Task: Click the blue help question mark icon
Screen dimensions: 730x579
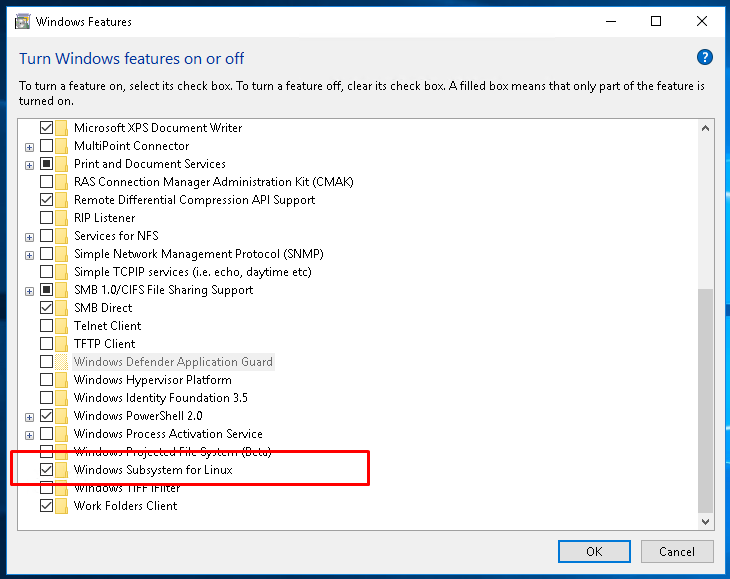Action: click(x=704, y=57)
